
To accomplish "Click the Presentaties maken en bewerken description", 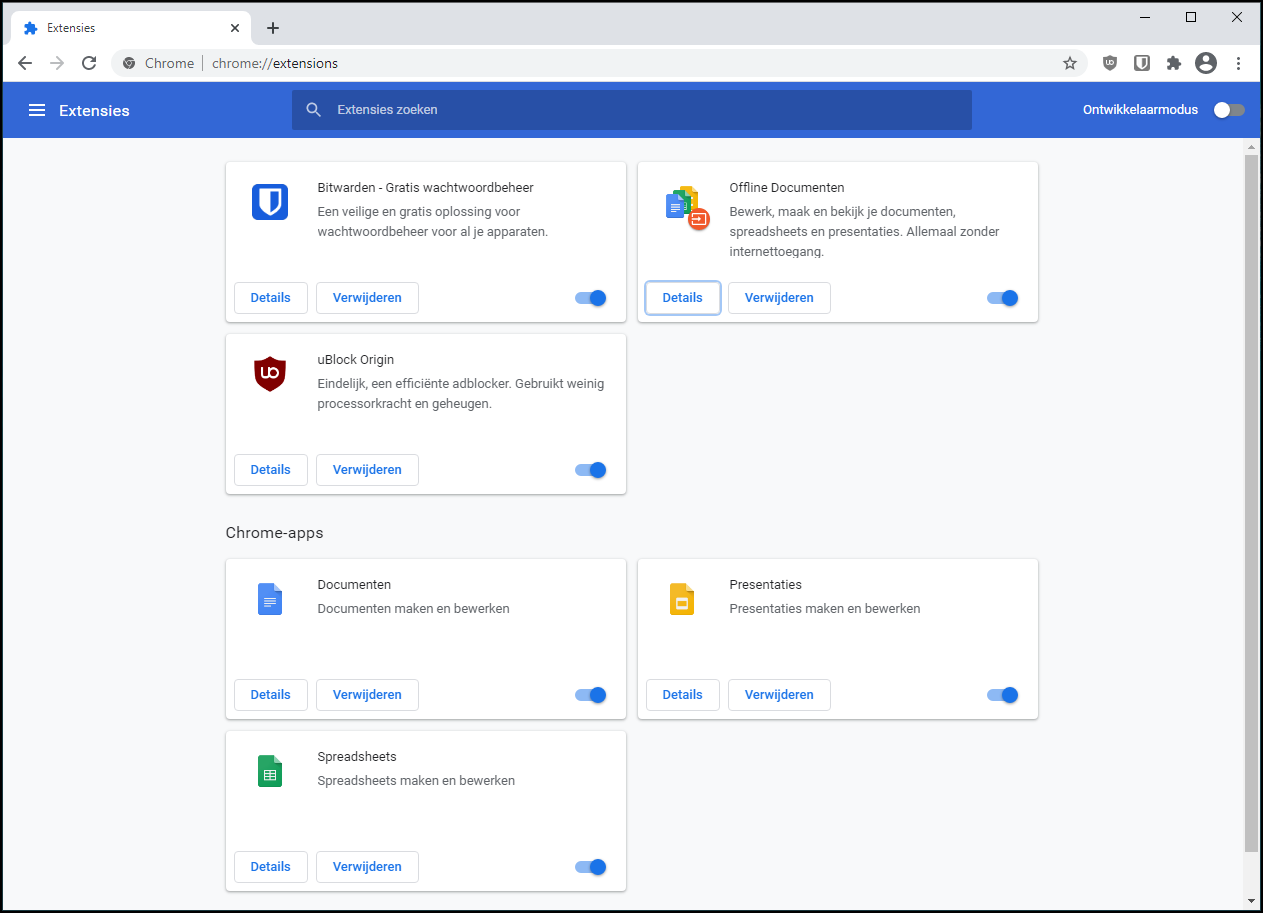I will coord(825,608).
